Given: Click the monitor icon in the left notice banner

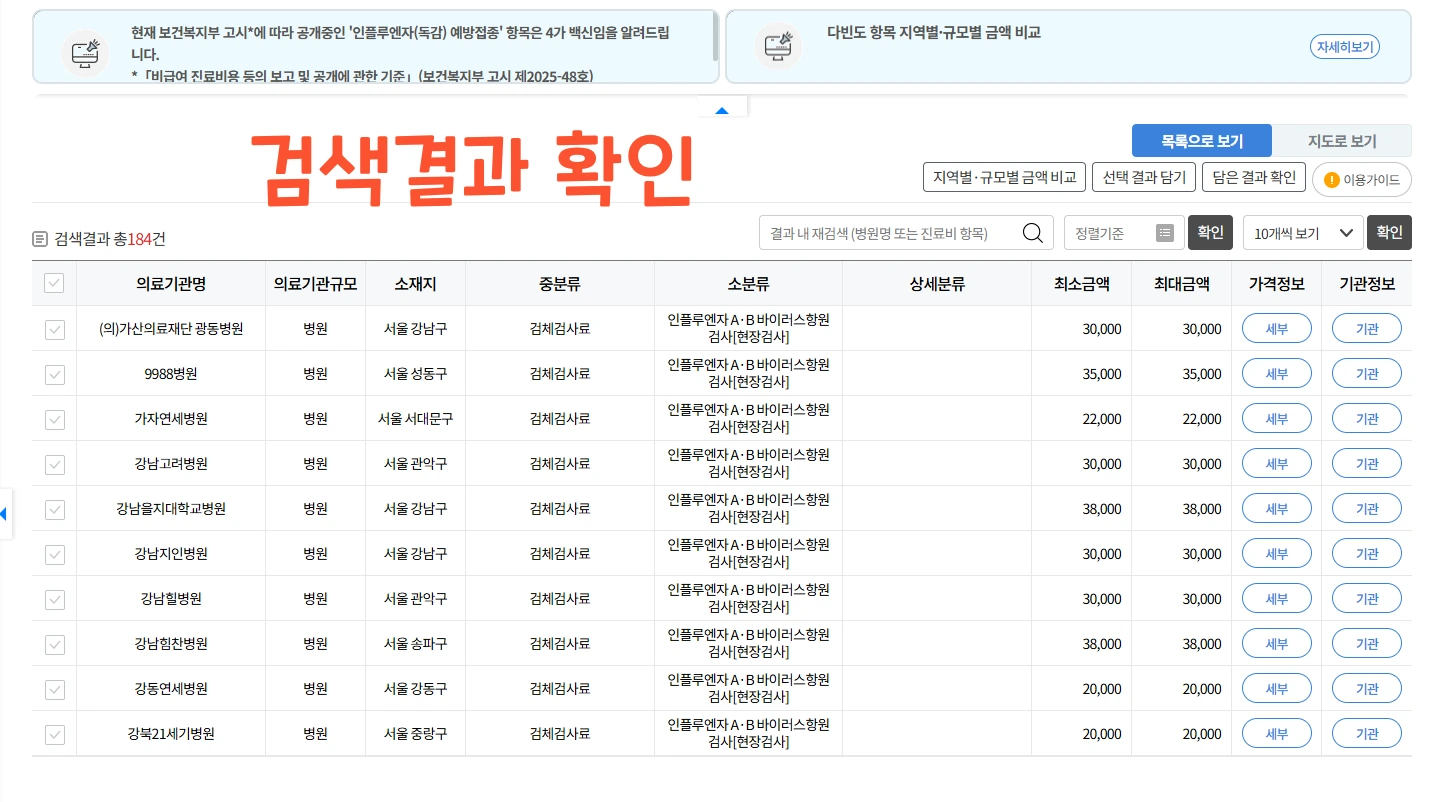Looking at the screenshot, I should click(x=85, y=54).
